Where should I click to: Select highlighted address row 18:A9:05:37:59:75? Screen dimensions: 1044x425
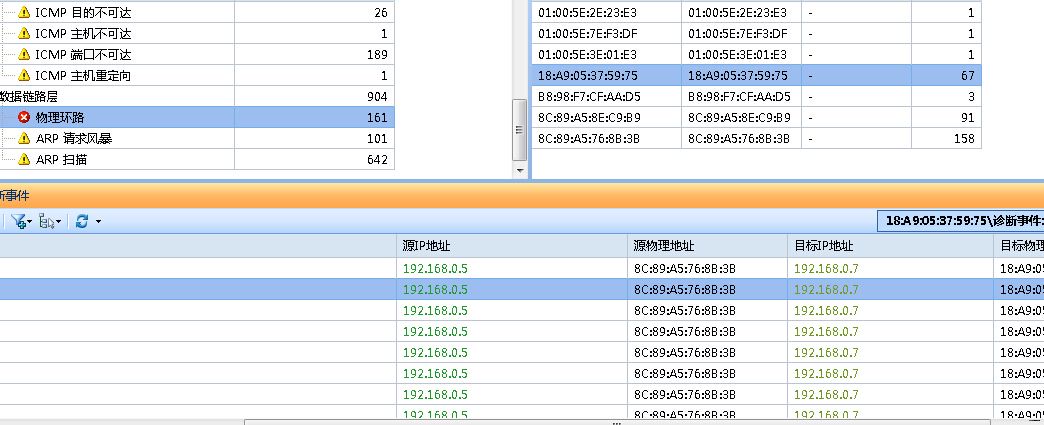point(756,75)
